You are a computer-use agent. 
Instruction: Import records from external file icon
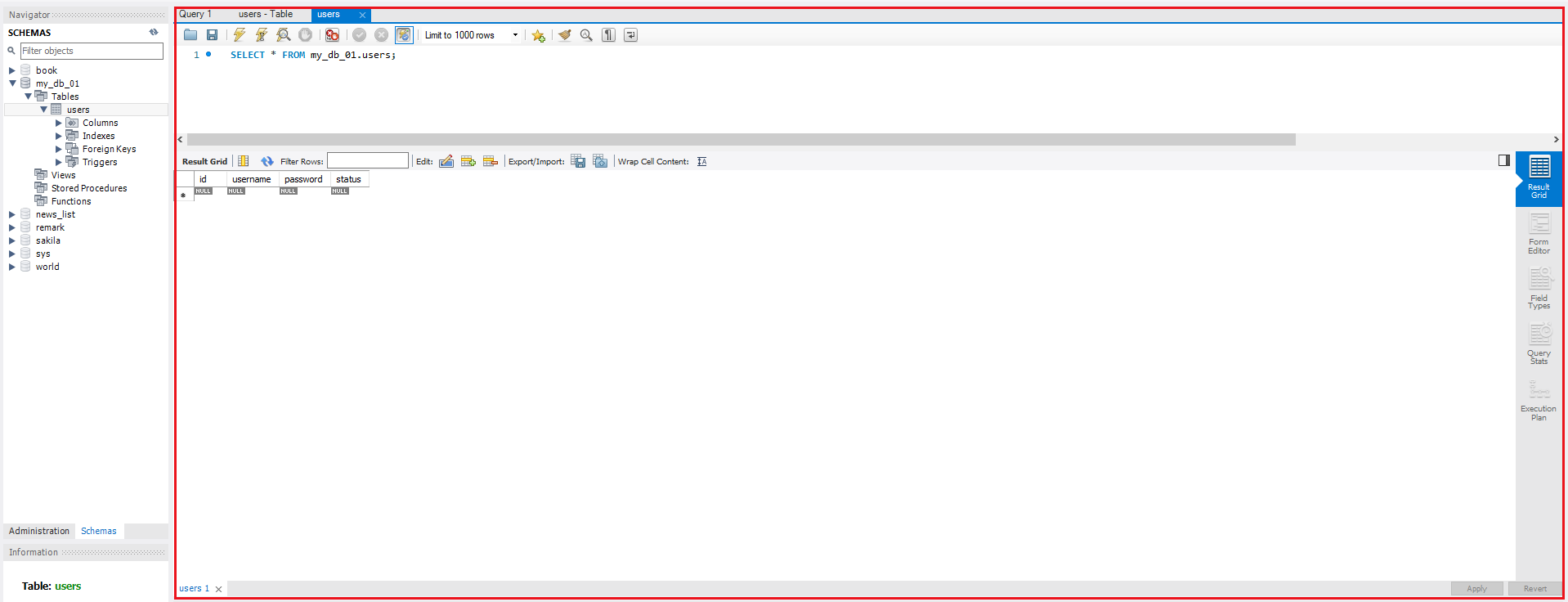pyautogui.click(x=600, y=161)
